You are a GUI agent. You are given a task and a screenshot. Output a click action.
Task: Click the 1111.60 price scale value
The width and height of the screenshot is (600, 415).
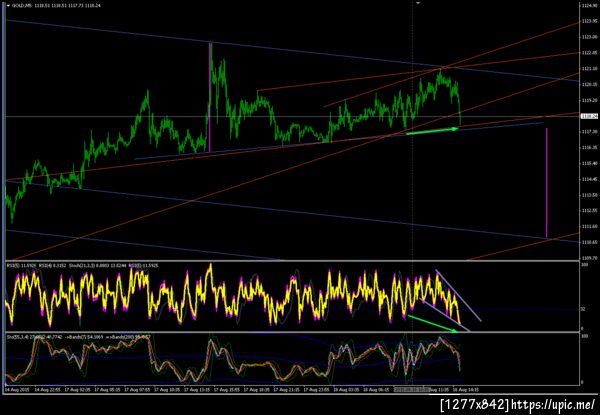tap(591, 226)
